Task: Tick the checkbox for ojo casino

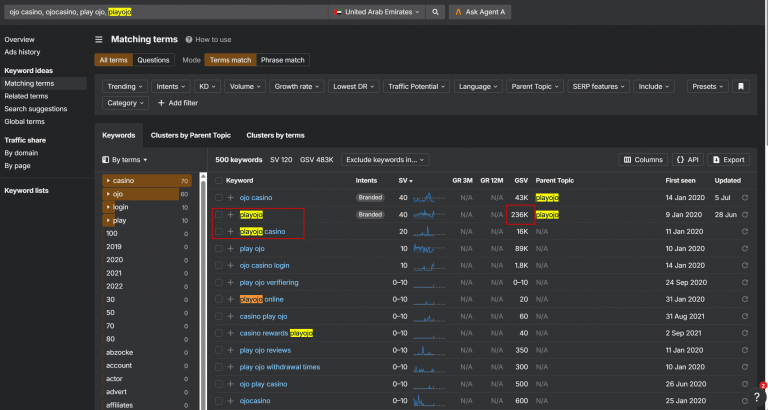Action: click(x=219, y=198)
